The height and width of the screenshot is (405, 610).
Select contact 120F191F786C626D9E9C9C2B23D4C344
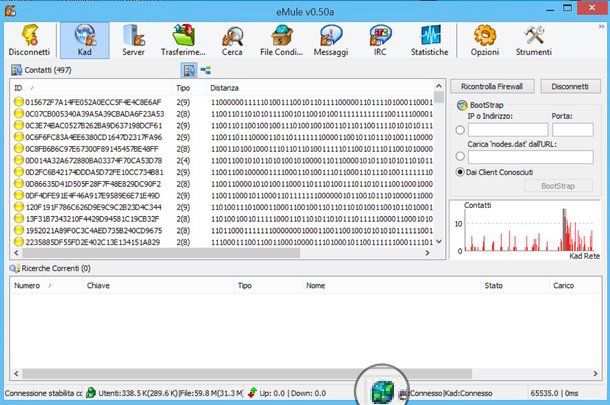click(223, 207)
